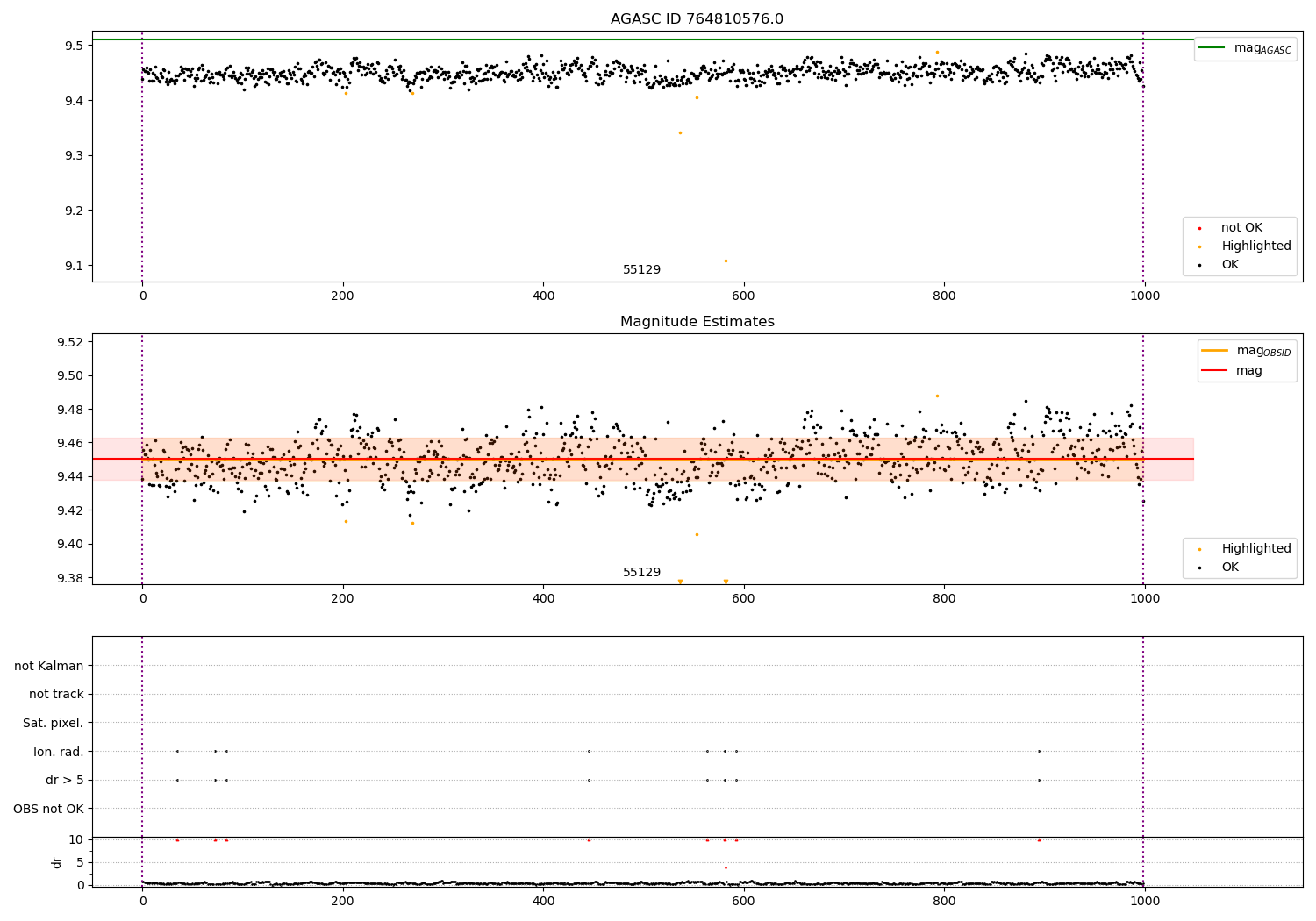Click the 10 tick on the dr axis
Image resolution: width=1316 pixels, height=921 pixels.
coord(75,839)
